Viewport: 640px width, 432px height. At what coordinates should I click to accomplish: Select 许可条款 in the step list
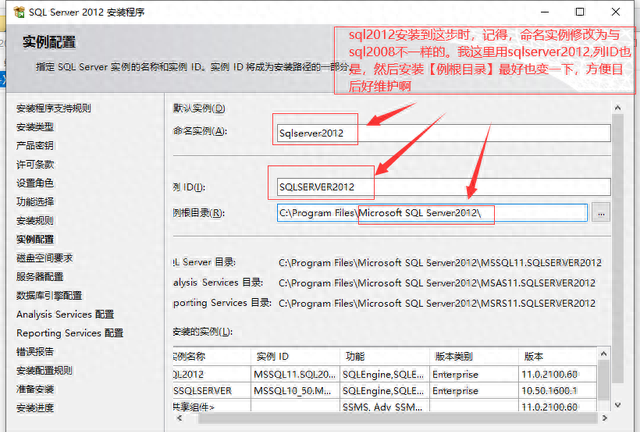[x=35, y=164]
